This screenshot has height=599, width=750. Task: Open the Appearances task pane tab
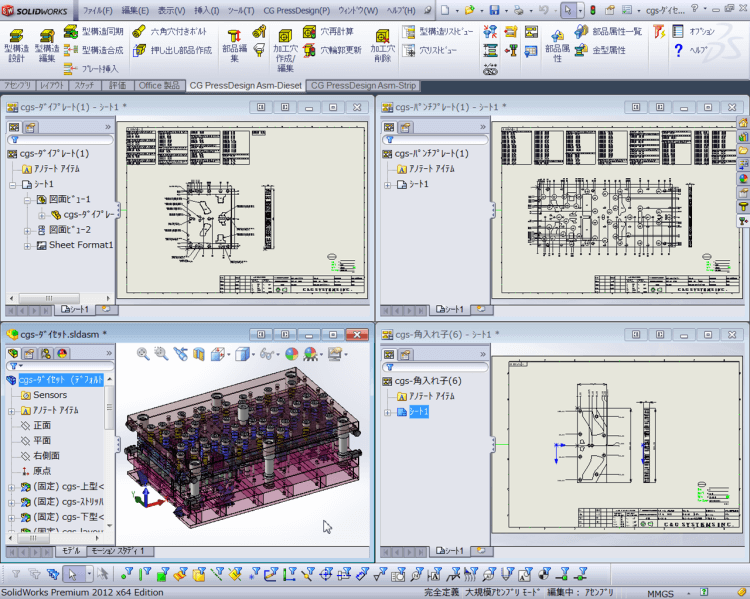743,179
